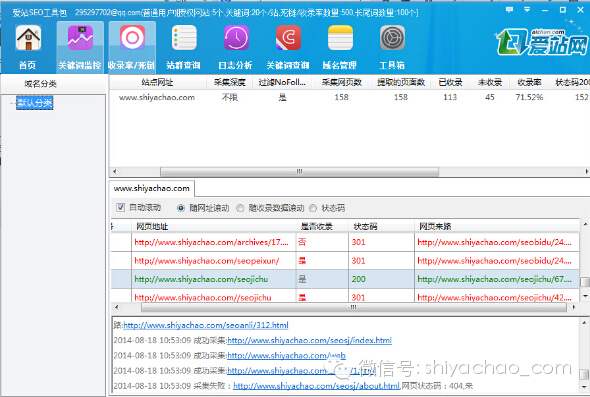Sort by 提取的页面数 column header
The width and height of the screenshot is (590, 397).
coord(401,82)
